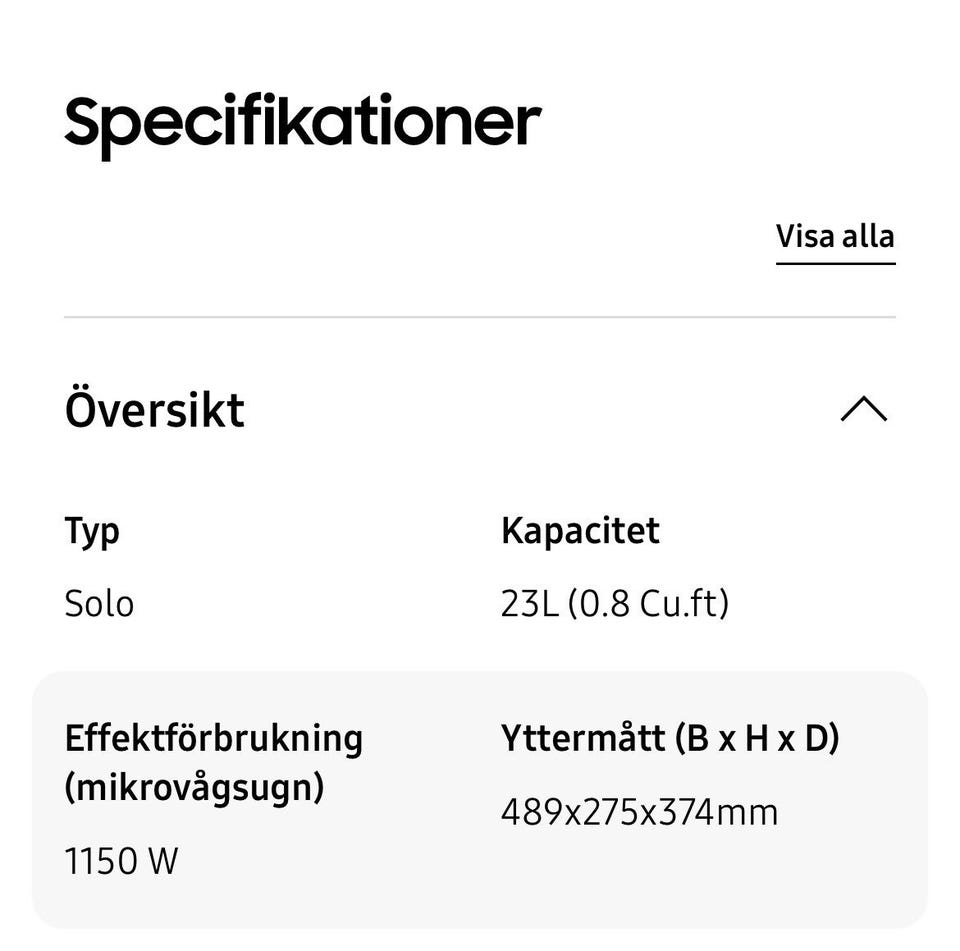Select the 489x275x374mm dimensions value

(x=639, y=811)
